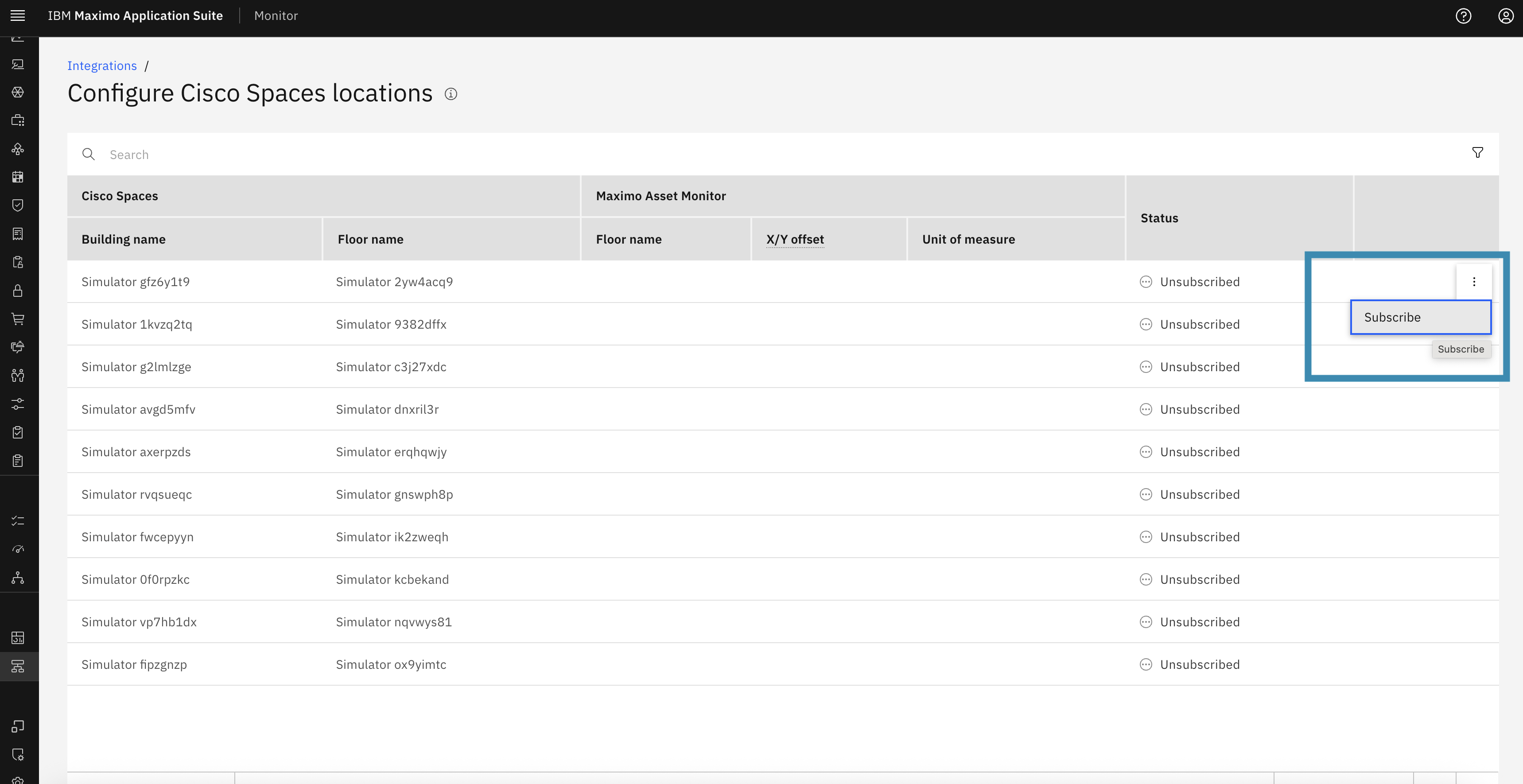Click floor Simulator gnswph8p
Viewport: 1523px width, 784px height.
tap(394, 494)
